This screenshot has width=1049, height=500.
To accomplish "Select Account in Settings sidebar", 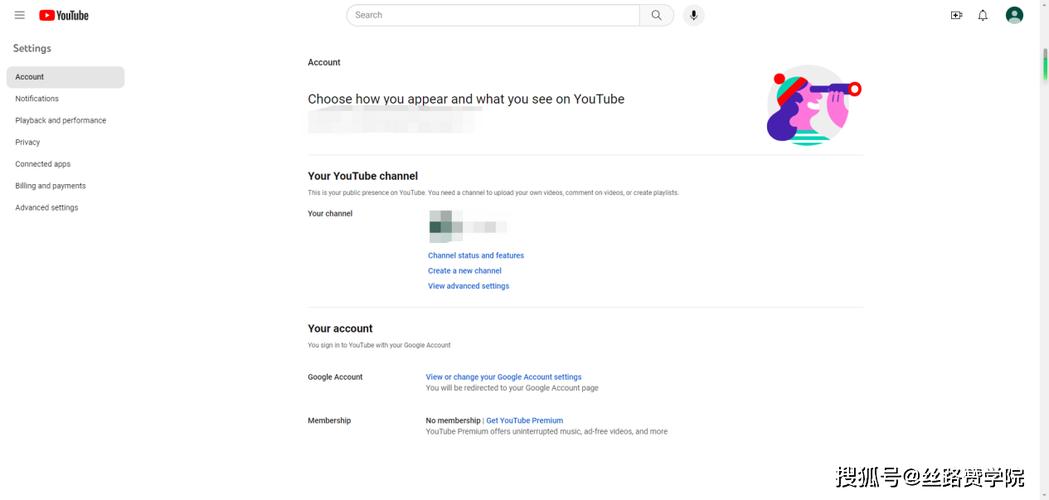I will pyautogui.click(x=66, y=77).
